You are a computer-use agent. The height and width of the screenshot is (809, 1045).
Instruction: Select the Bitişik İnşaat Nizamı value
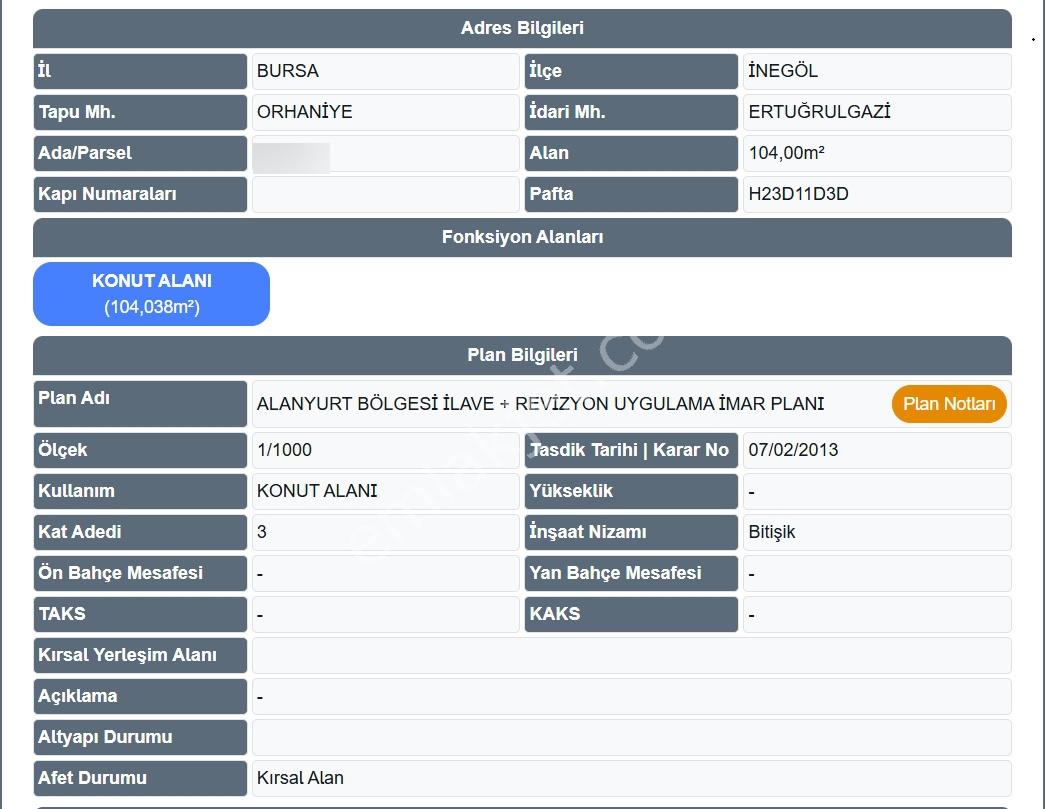point(772,532)
